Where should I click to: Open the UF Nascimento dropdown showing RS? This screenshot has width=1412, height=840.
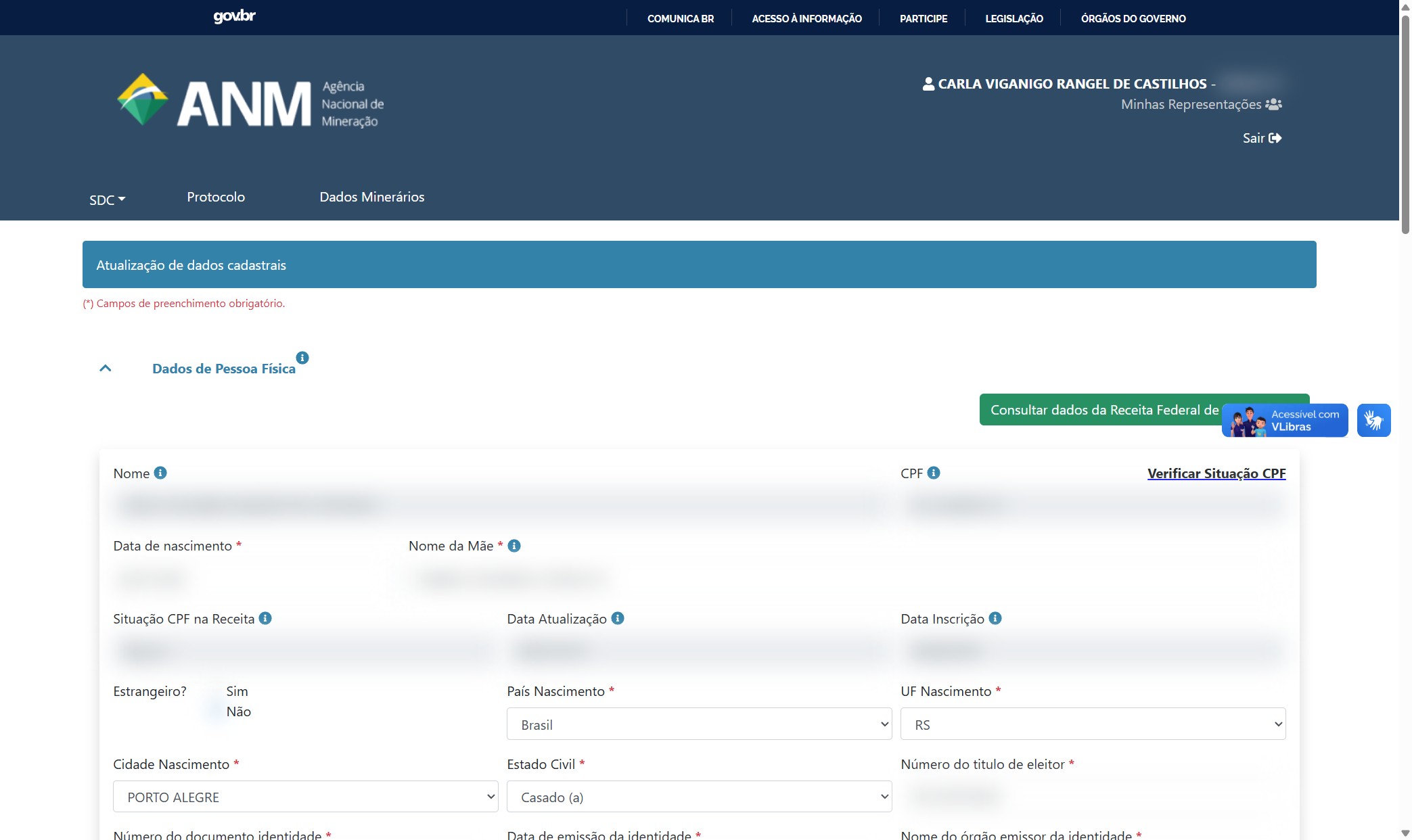pyautogui.click(x=1093, y=724)
